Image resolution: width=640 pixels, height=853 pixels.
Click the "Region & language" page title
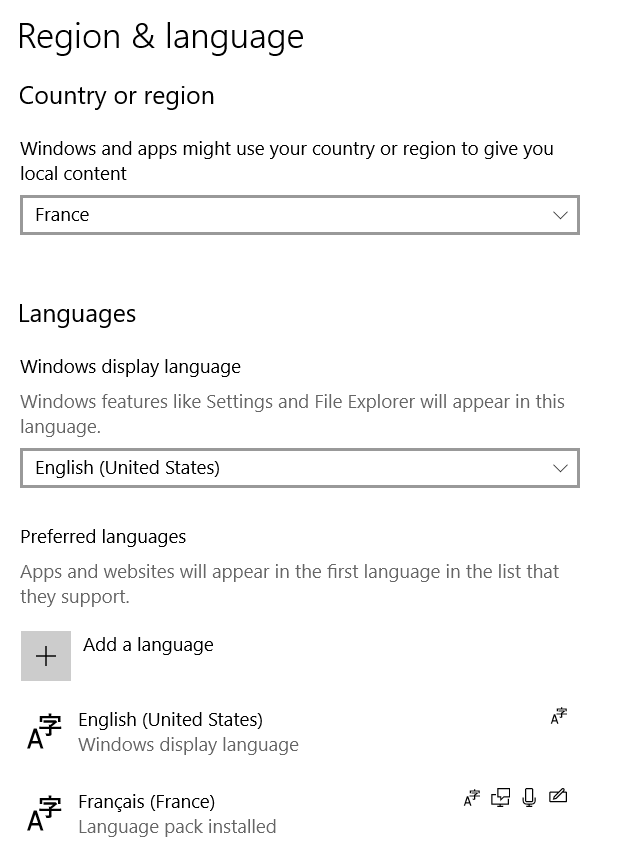160,37
